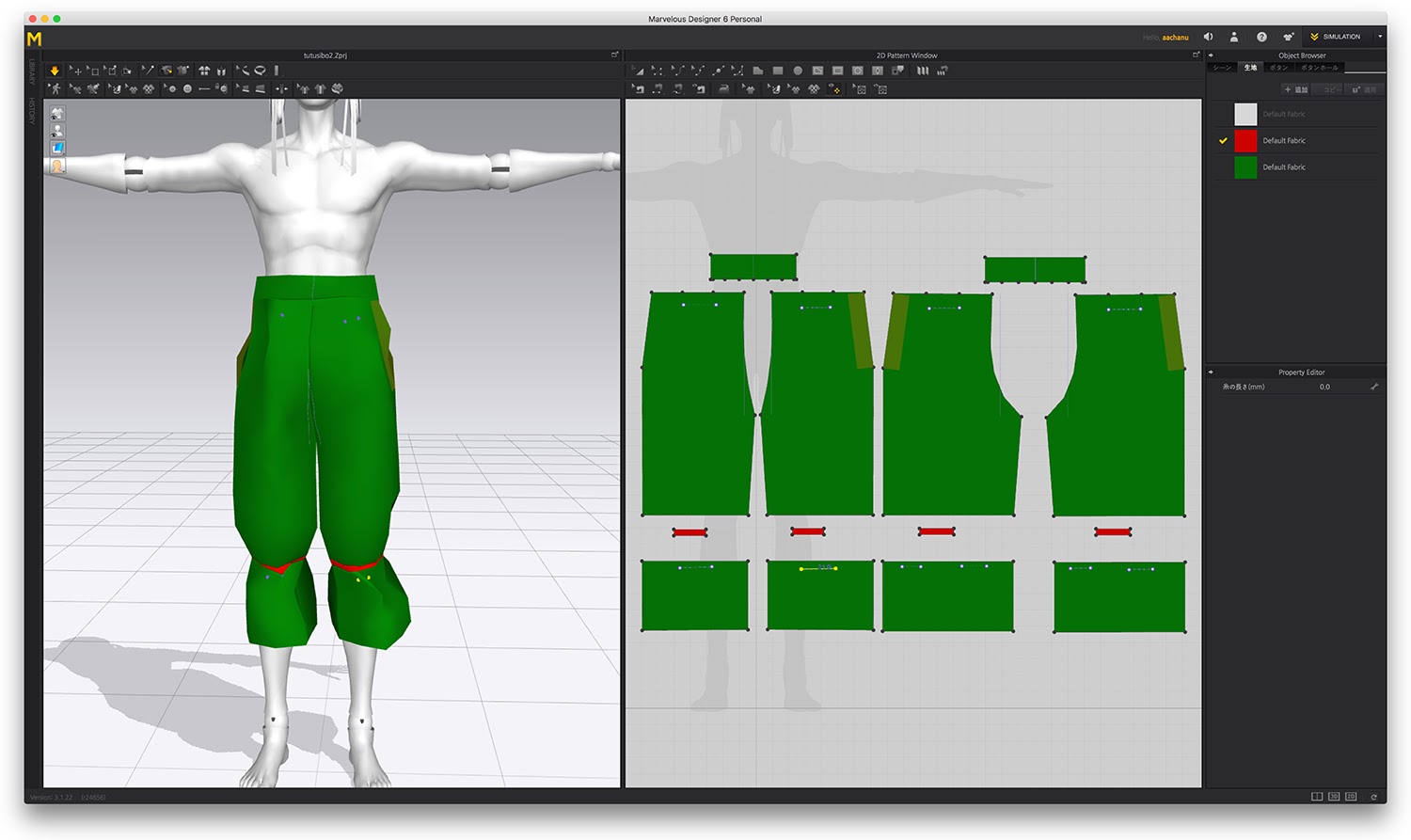Viewport: 1411px width, 840px height.
Task: Click the 追加 add fabric button
Action: click(x=1296, y=89)
